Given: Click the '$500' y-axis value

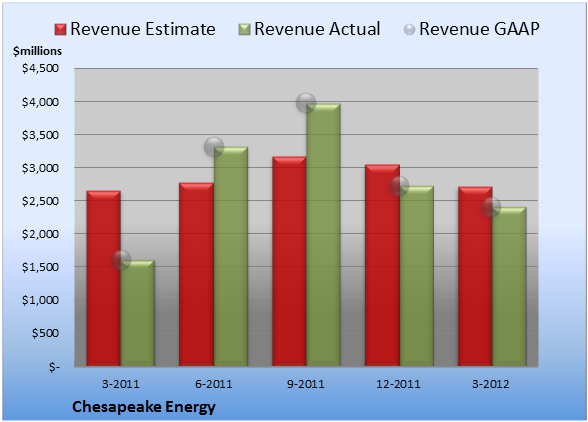Looking at the screenshot, I should [46, 333].
